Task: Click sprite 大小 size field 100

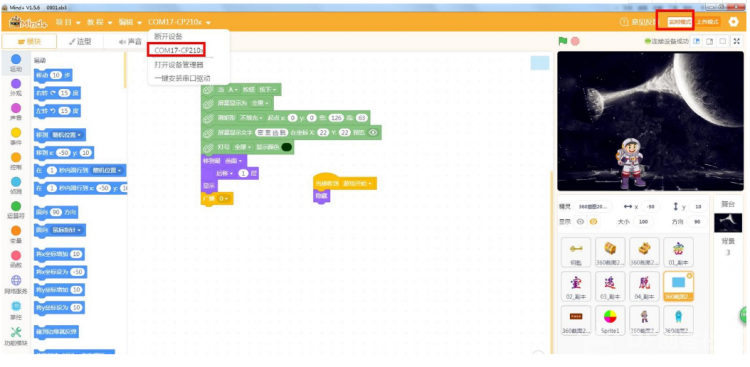Action: click(642, 222)
